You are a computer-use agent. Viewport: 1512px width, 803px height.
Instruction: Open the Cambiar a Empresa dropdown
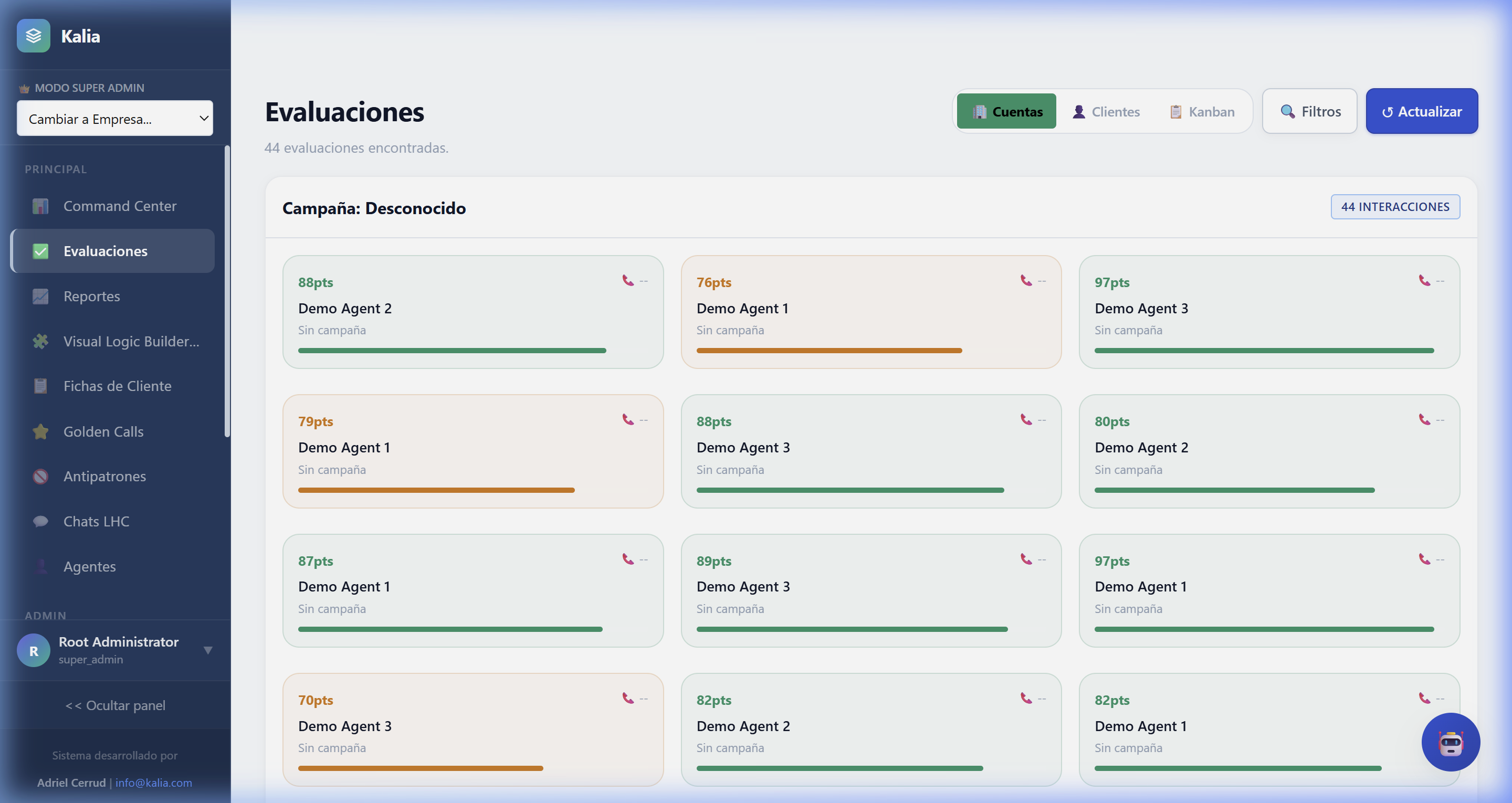point(115,119)
